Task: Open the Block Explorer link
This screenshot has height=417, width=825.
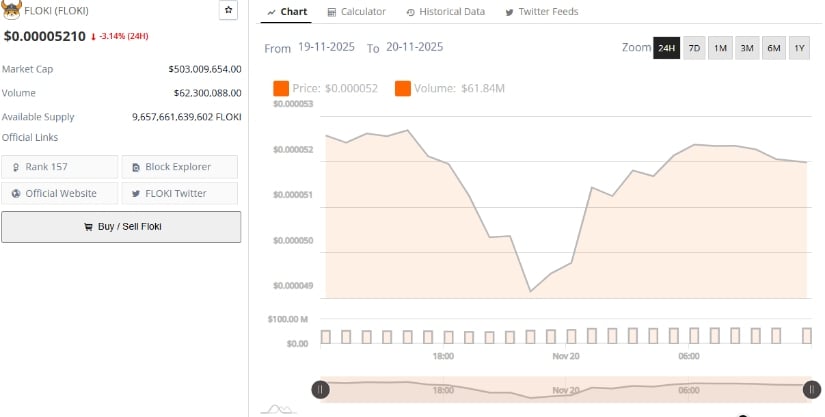Action: coord(180,167)
